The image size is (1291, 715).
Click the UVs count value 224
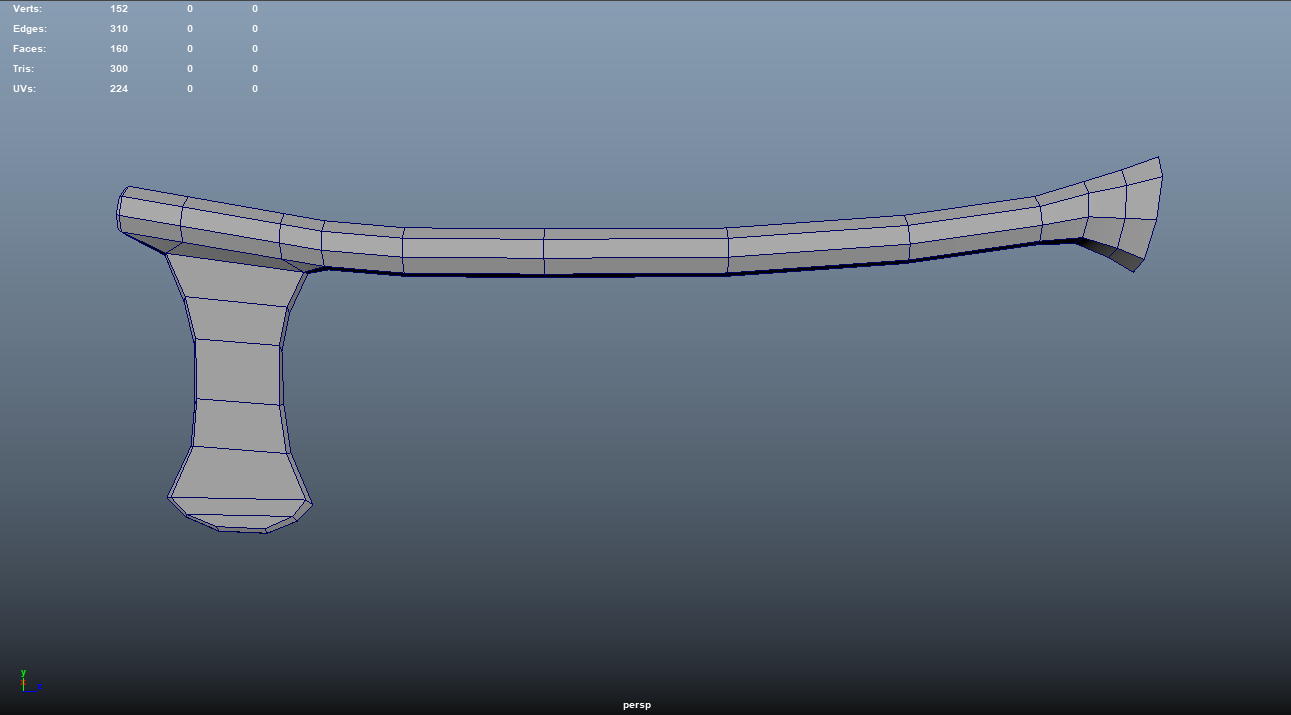(119, 89)
